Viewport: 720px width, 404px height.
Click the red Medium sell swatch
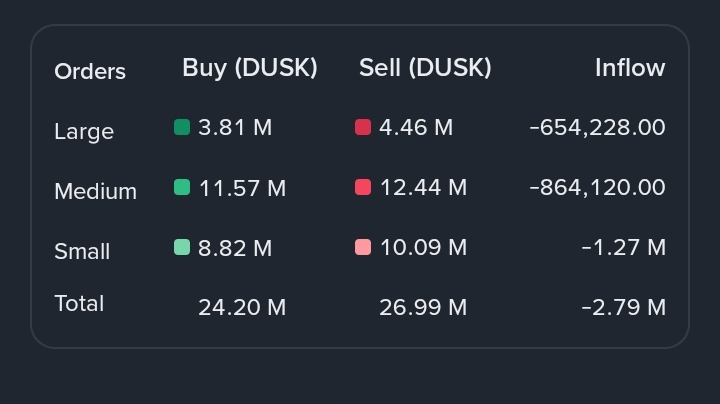[363, 187]
